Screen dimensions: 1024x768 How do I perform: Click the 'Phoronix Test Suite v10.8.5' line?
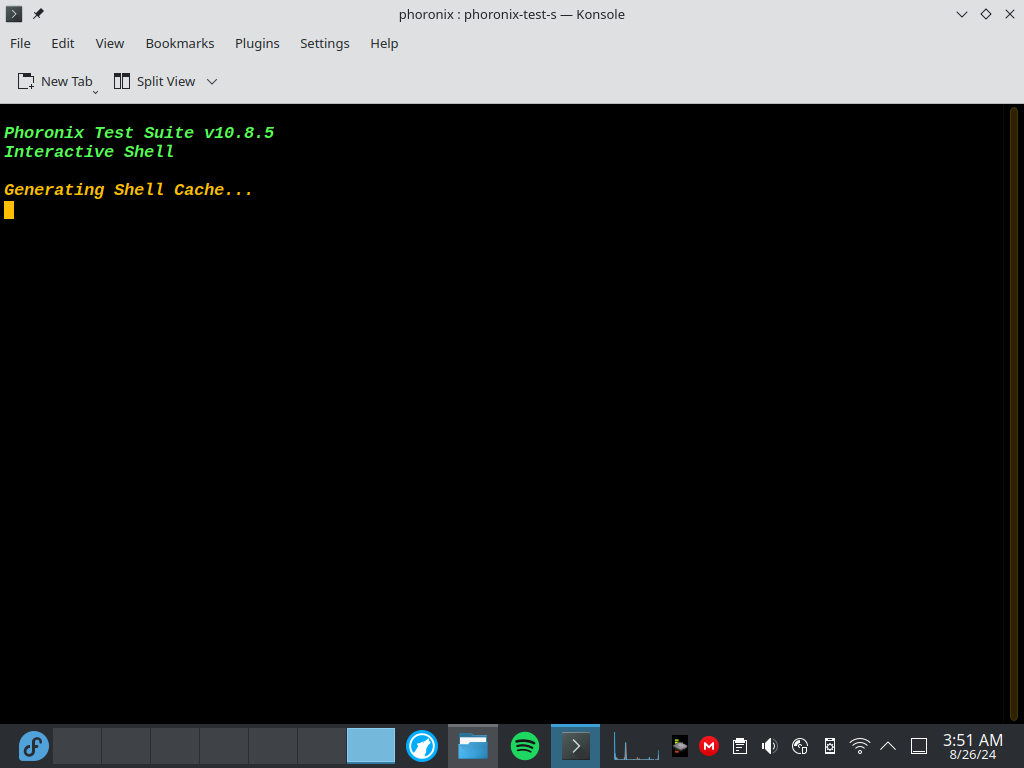pyautogui.click(x=139, y=133)
